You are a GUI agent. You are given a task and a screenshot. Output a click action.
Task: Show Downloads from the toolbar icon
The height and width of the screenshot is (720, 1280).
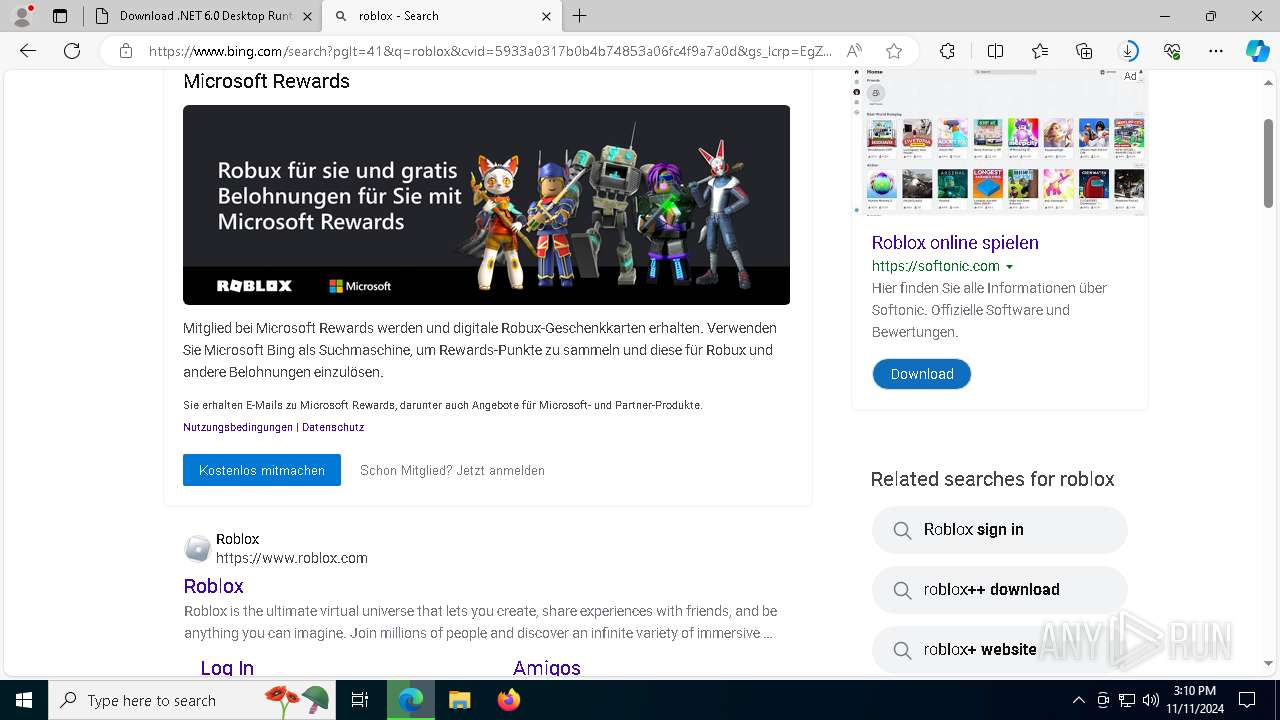[1128, 51]
